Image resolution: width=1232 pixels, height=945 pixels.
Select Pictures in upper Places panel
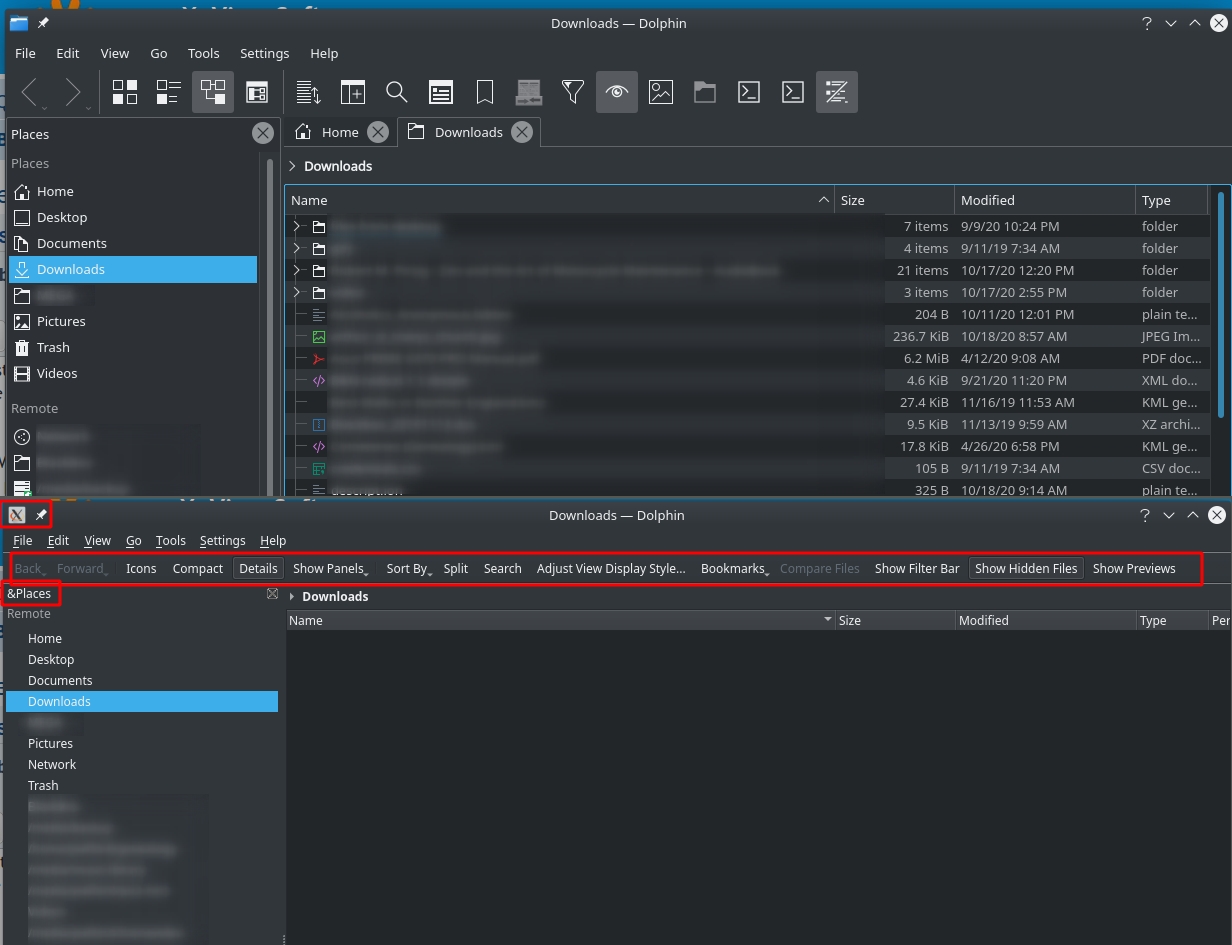pos(61,321)
